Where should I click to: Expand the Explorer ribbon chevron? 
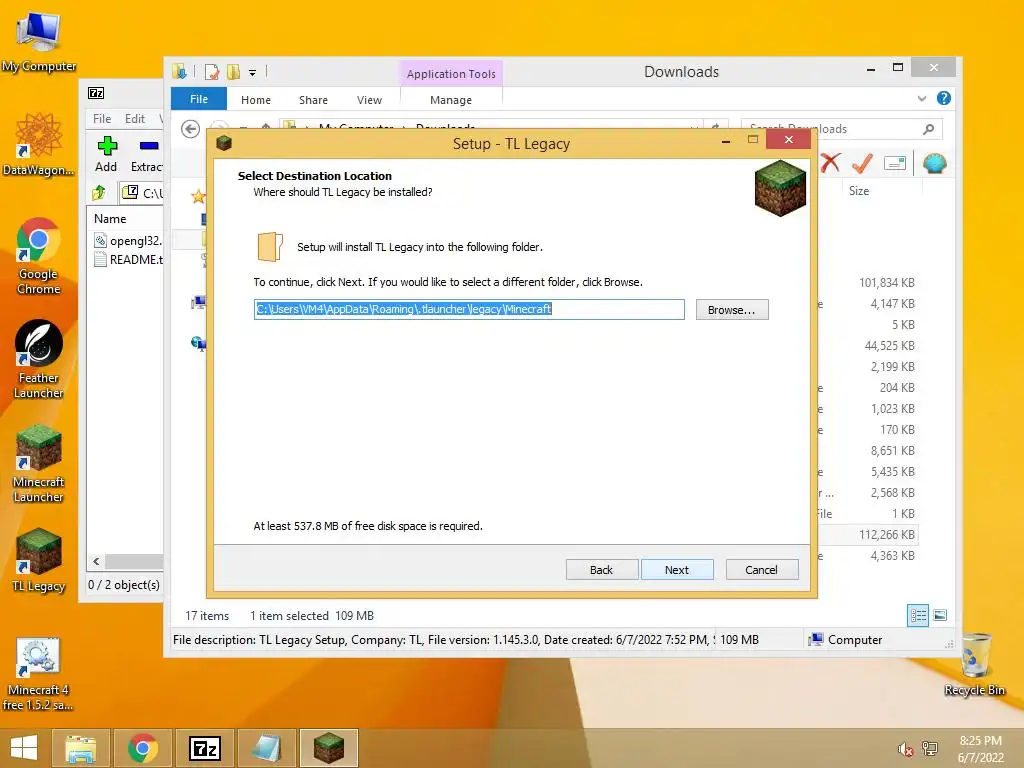tap(921, 99)
